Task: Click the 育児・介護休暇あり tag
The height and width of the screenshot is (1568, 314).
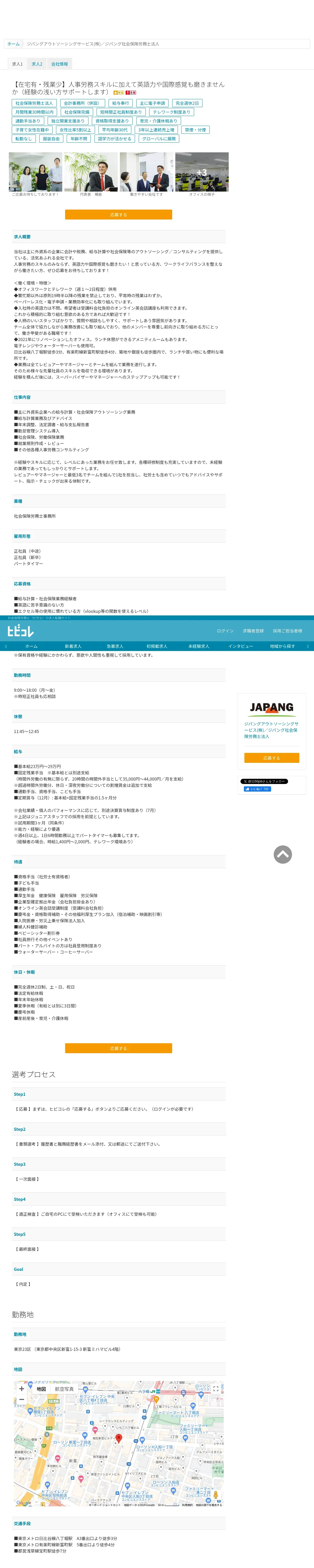Action: [x=159, y=121]
